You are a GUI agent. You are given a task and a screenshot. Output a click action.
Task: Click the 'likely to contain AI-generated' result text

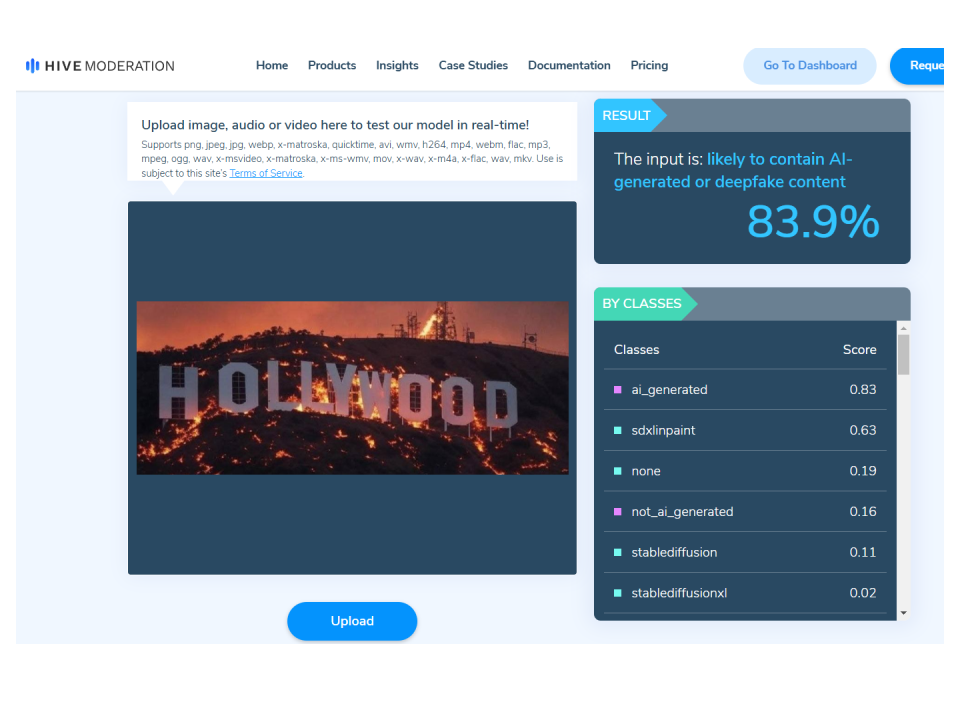[x=733, y=170]
